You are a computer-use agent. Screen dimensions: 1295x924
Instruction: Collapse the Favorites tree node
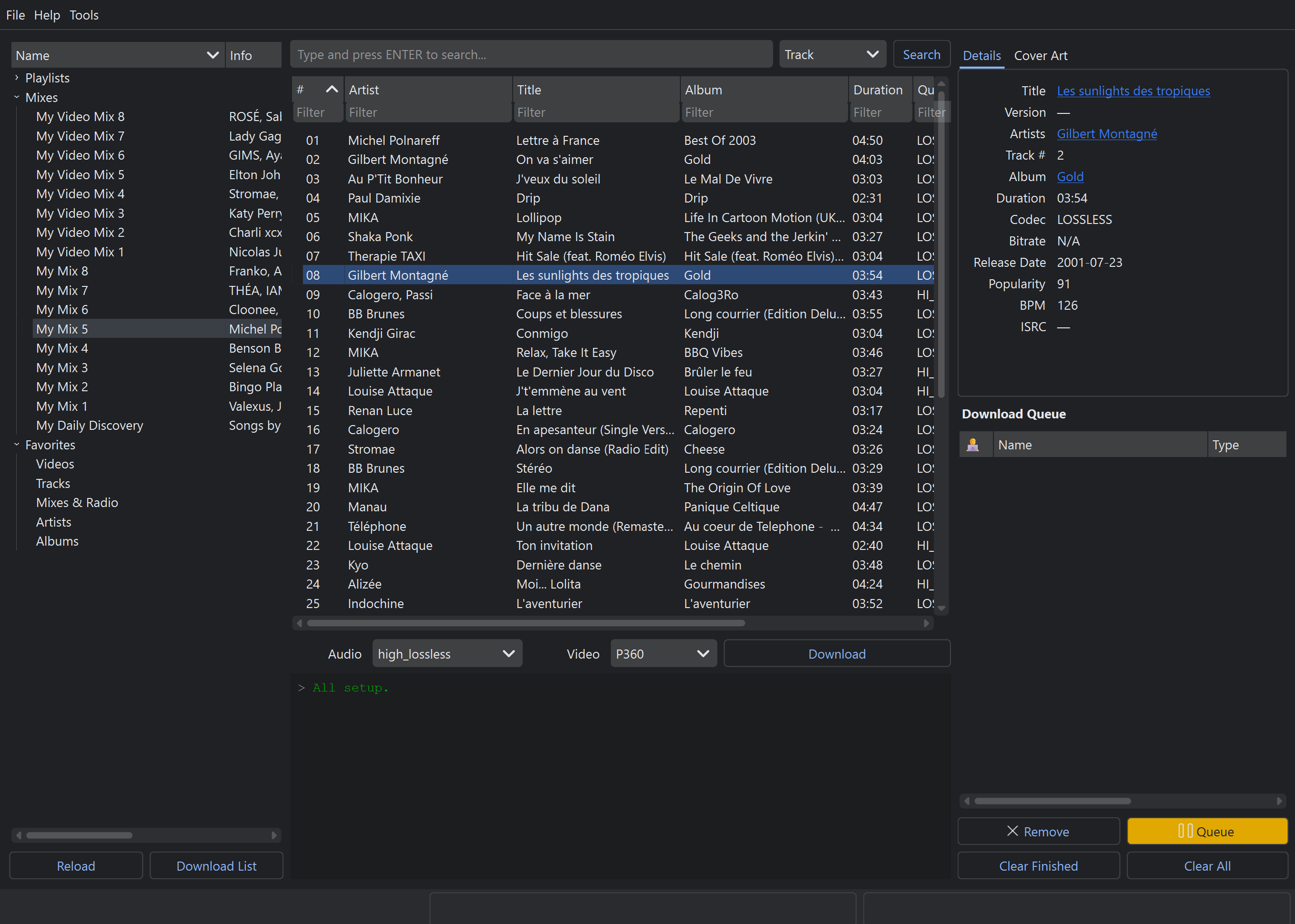(17, 444)
